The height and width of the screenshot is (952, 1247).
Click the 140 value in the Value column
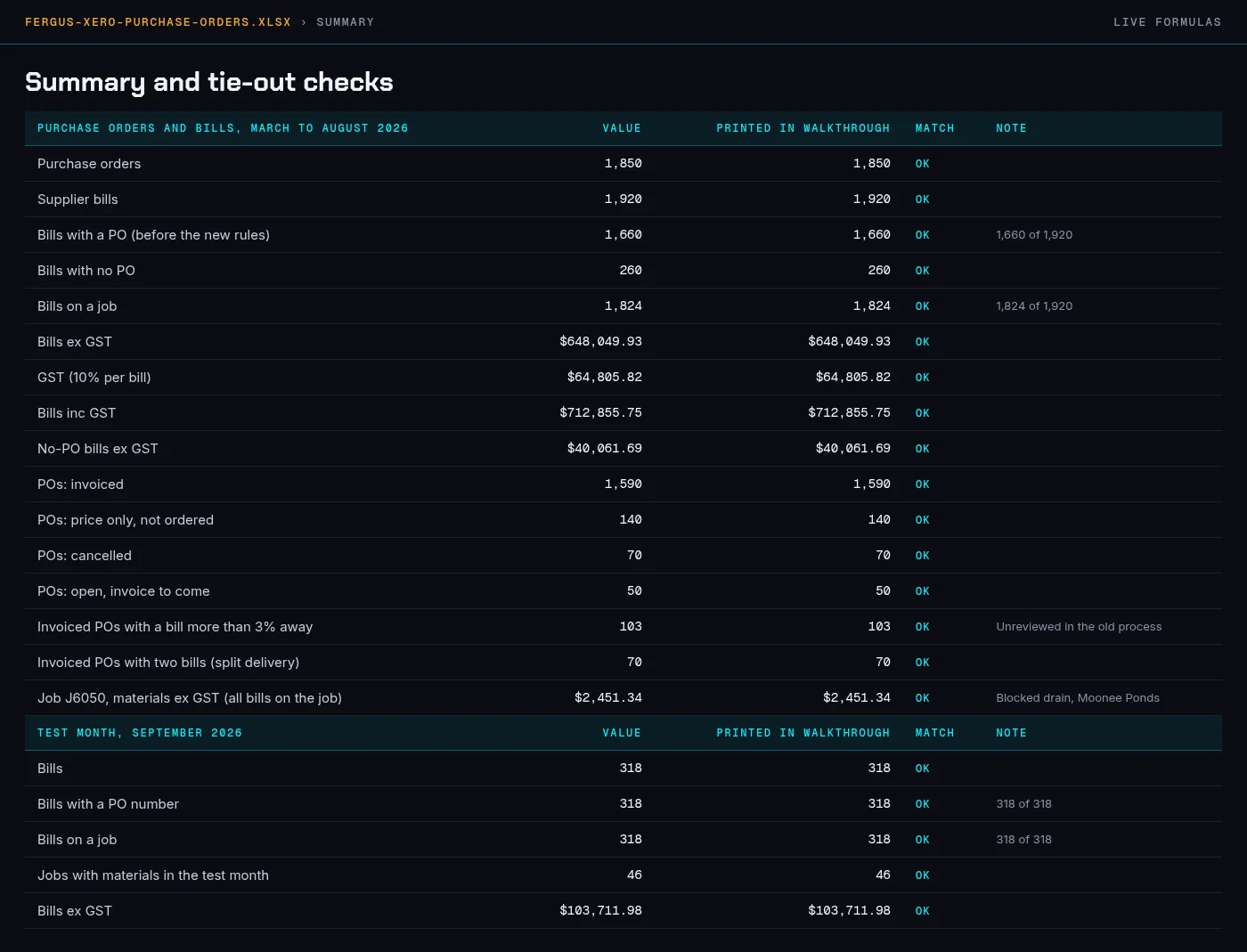(631, 520)
